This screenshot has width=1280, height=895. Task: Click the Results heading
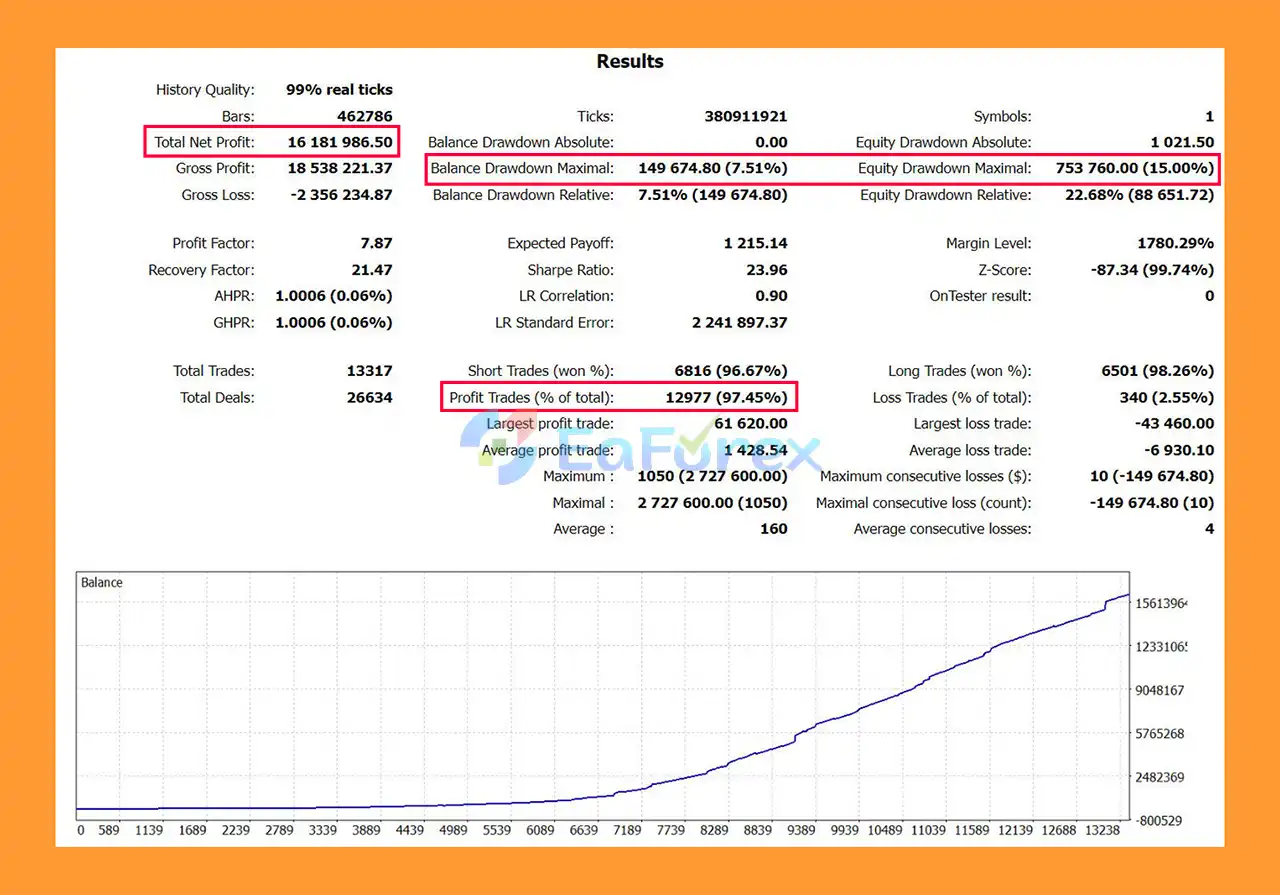tap(630, 62)
